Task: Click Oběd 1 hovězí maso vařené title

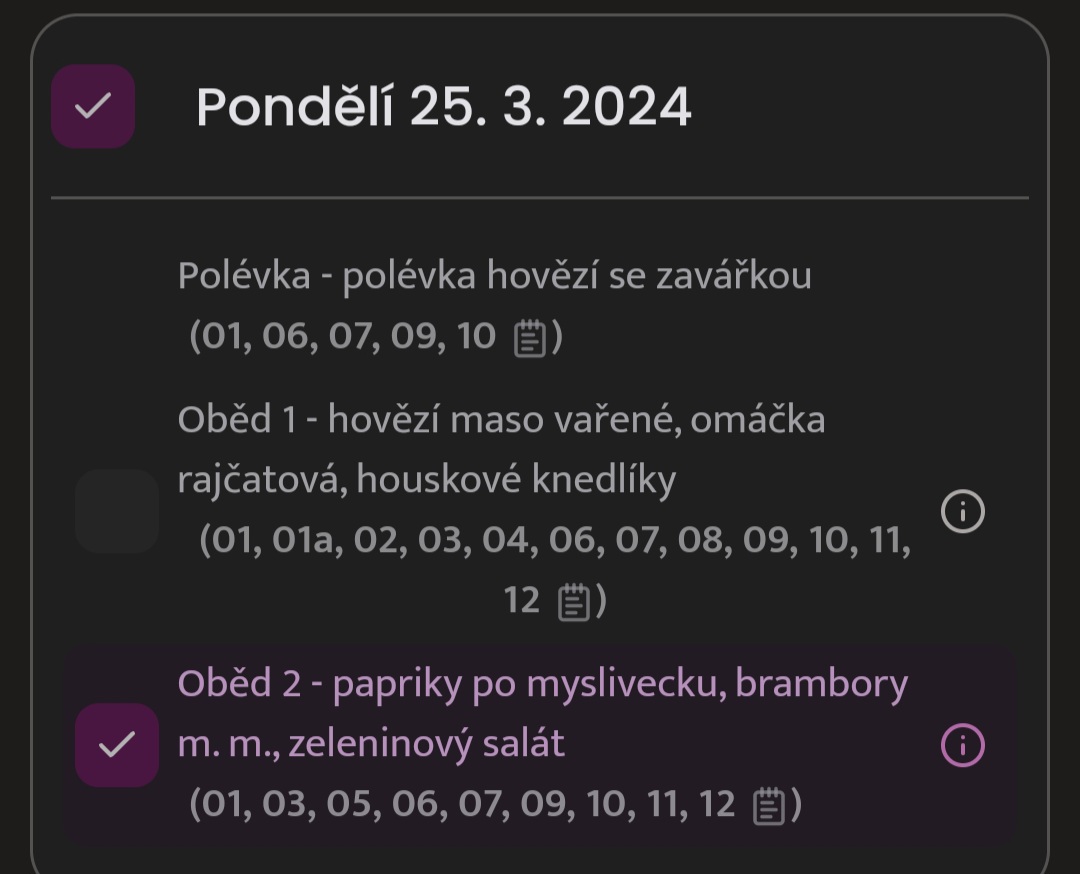Action: tap(501, 450)
